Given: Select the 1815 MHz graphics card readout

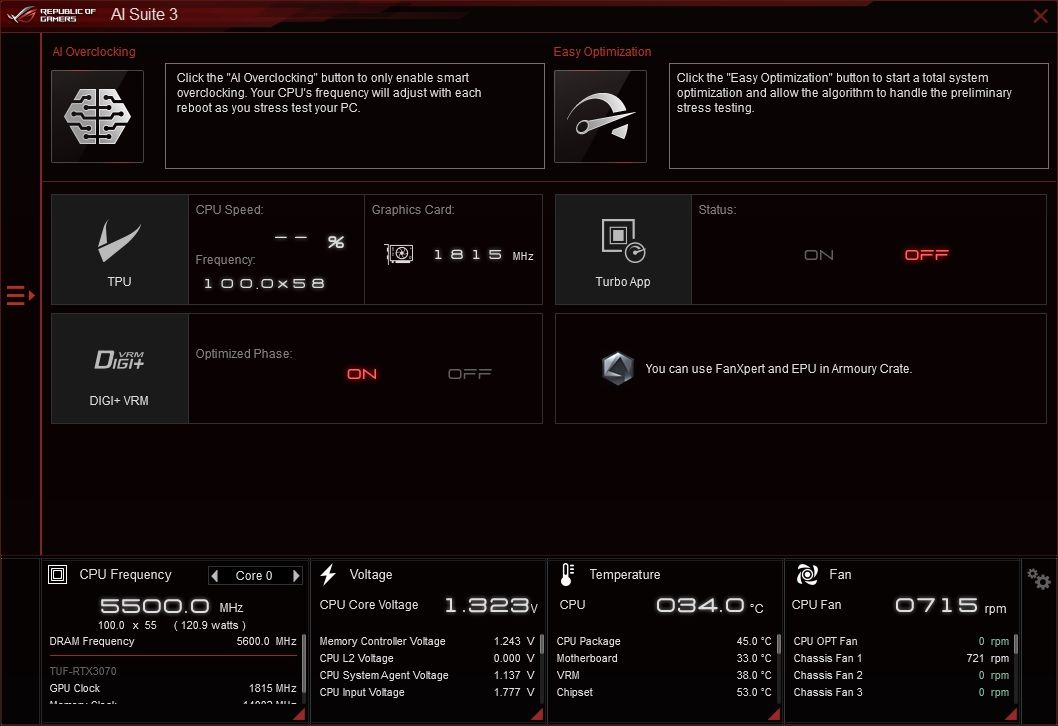Looking at the screenshot, I should coord(483,255).
